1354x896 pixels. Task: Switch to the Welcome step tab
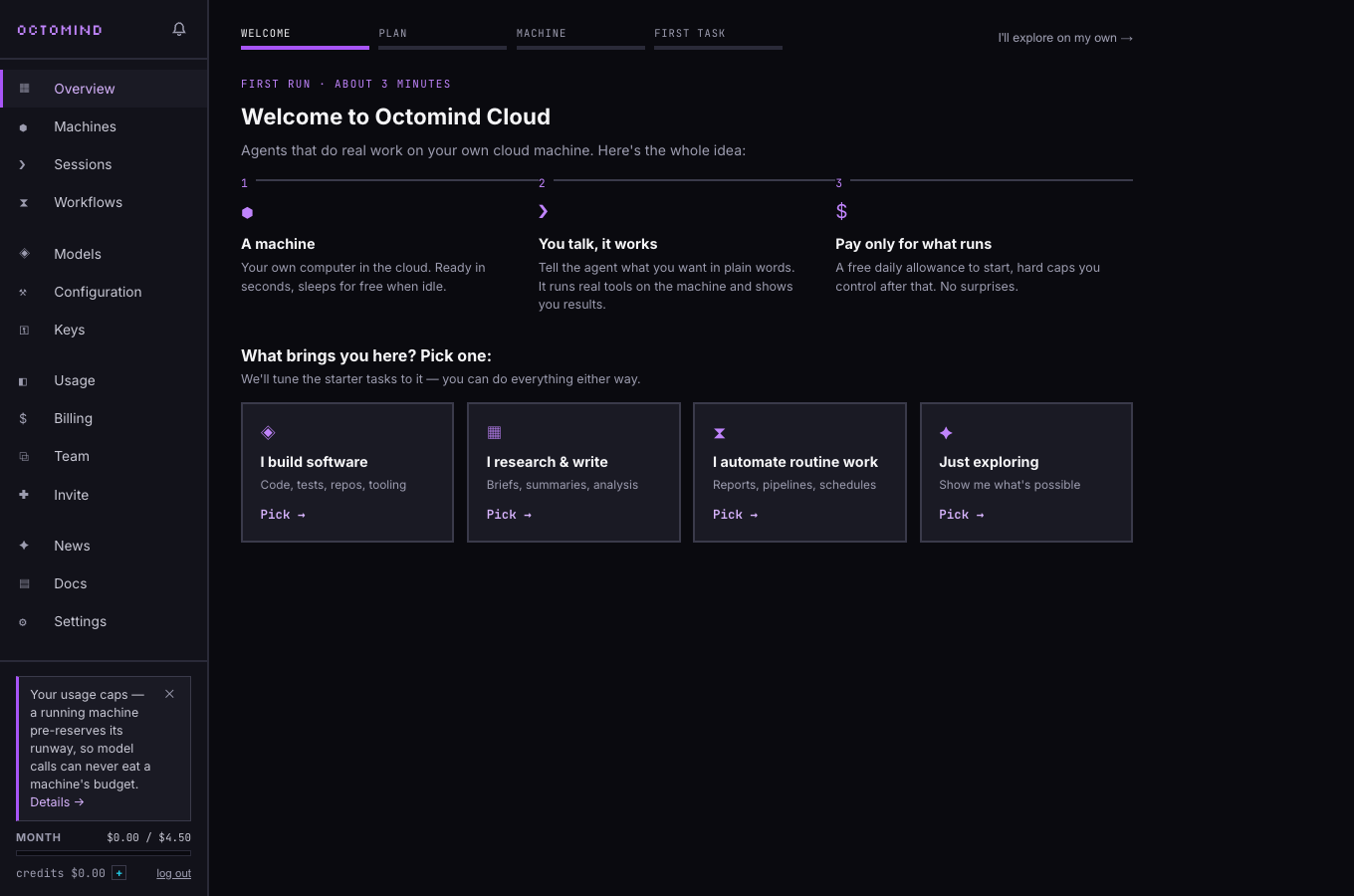coord(305,37)
